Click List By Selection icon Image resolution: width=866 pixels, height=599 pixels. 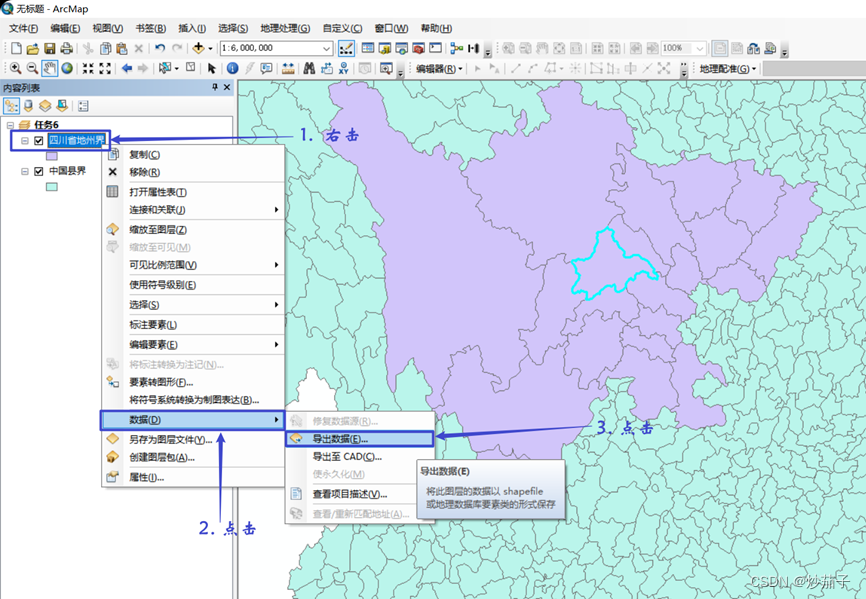62,106
